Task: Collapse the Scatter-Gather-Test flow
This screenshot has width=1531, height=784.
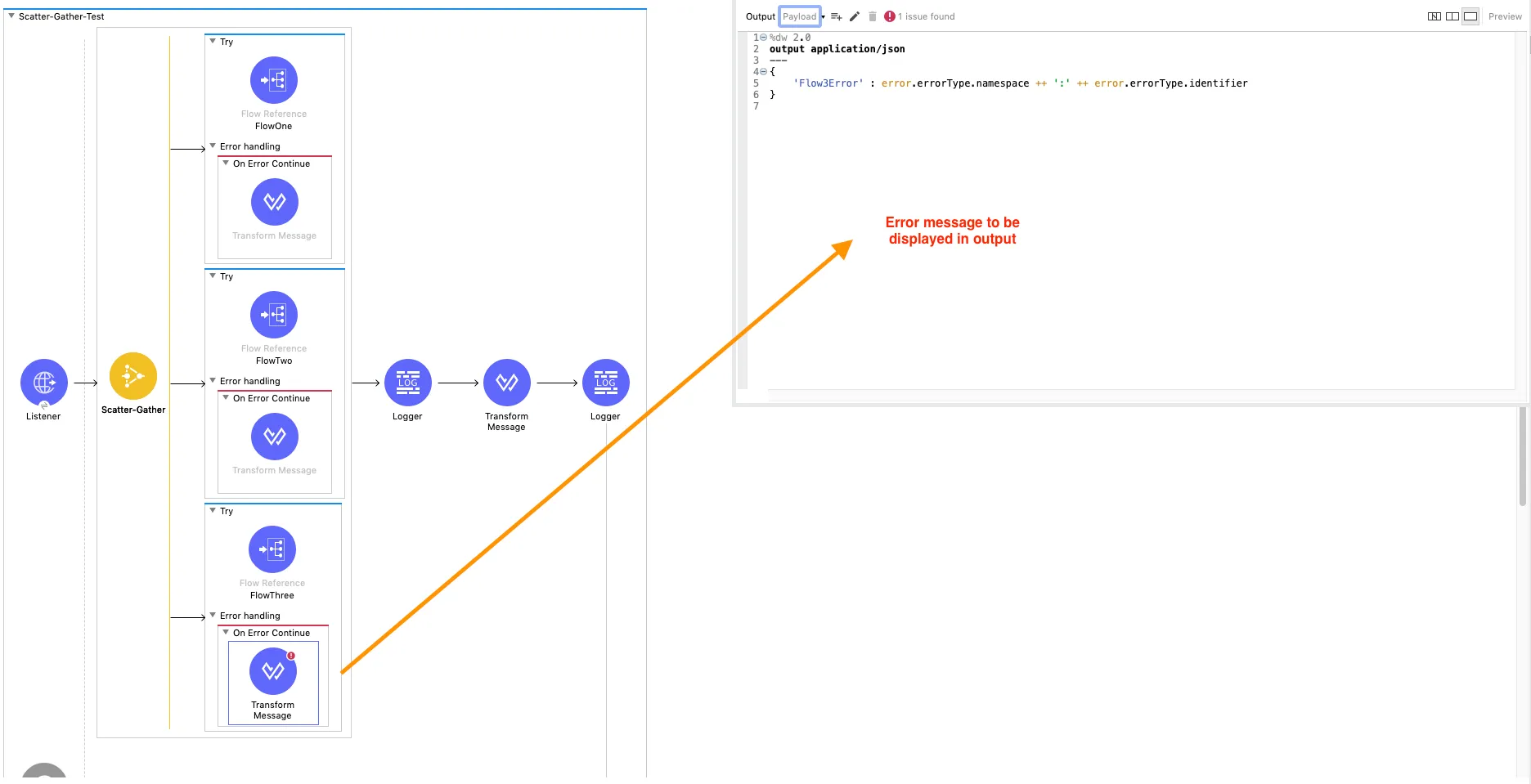Action: point(11,16)
